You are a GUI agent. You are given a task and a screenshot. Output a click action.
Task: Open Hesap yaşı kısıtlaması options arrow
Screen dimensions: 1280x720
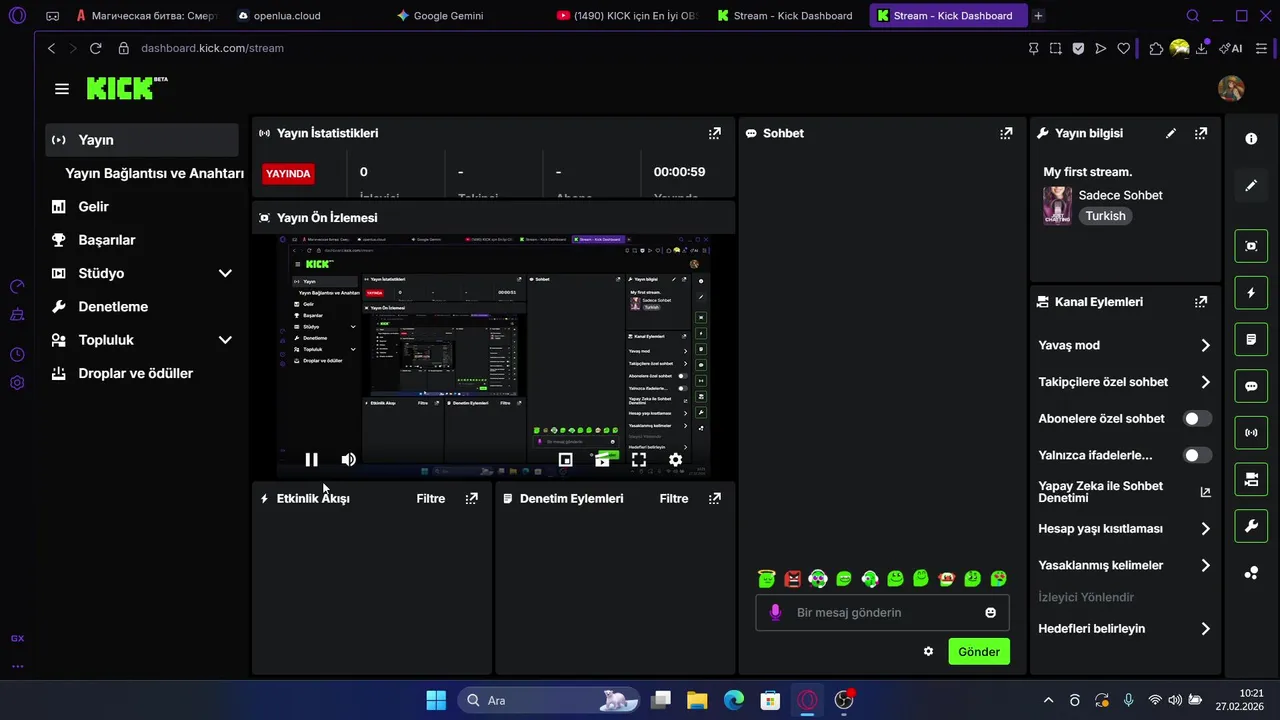(x=1205, y=529)
